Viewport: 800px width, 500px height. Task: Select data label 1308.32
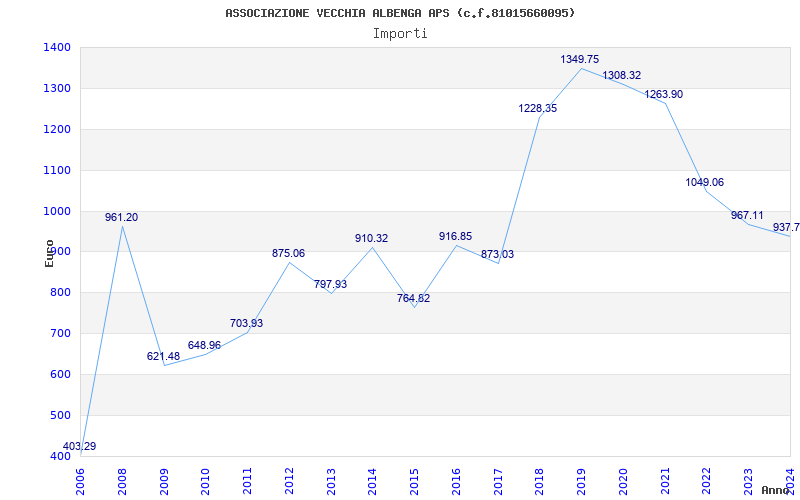click(621, 76)
